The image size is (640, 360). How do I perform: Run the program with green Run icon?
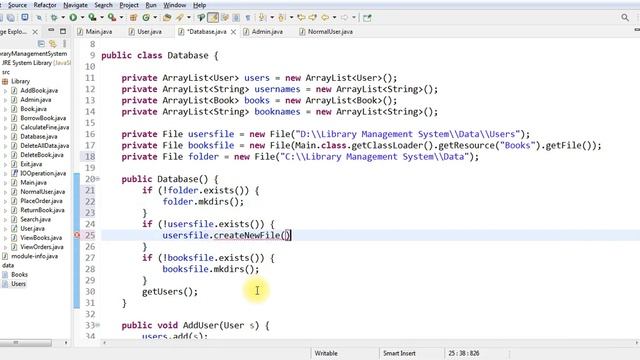point(73,18)
